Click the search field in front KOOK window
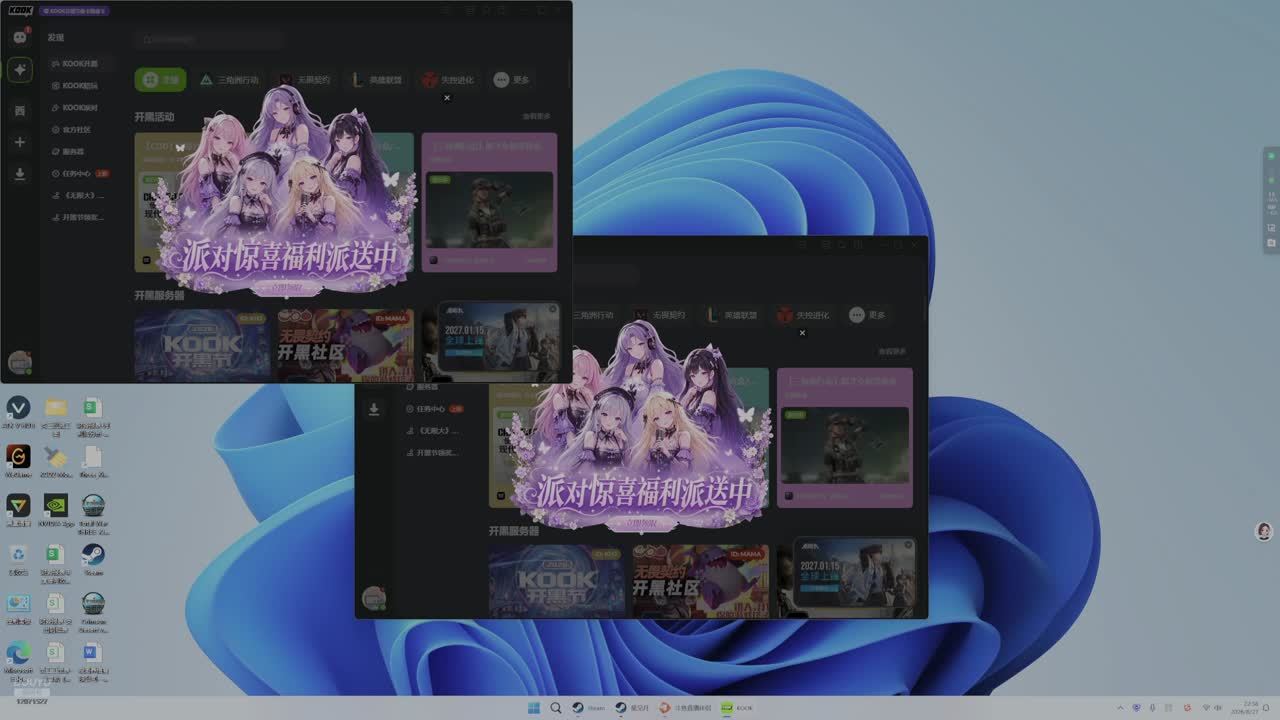Image resolution: width=1280 pixels, height=720 pixels. click(210, 39)
